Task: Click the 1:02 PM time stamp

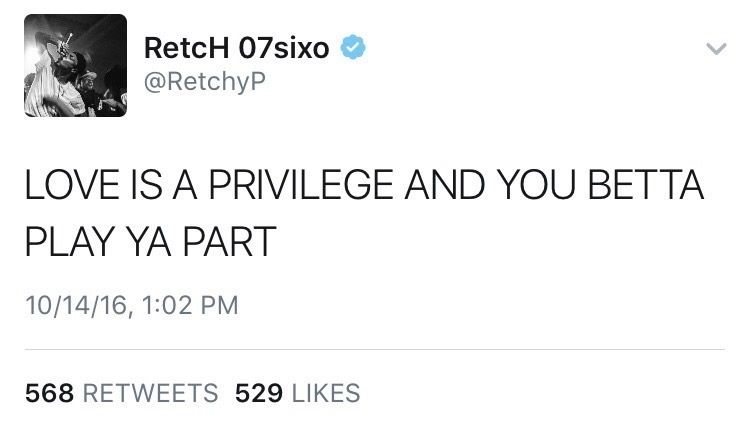Action: 190,306
